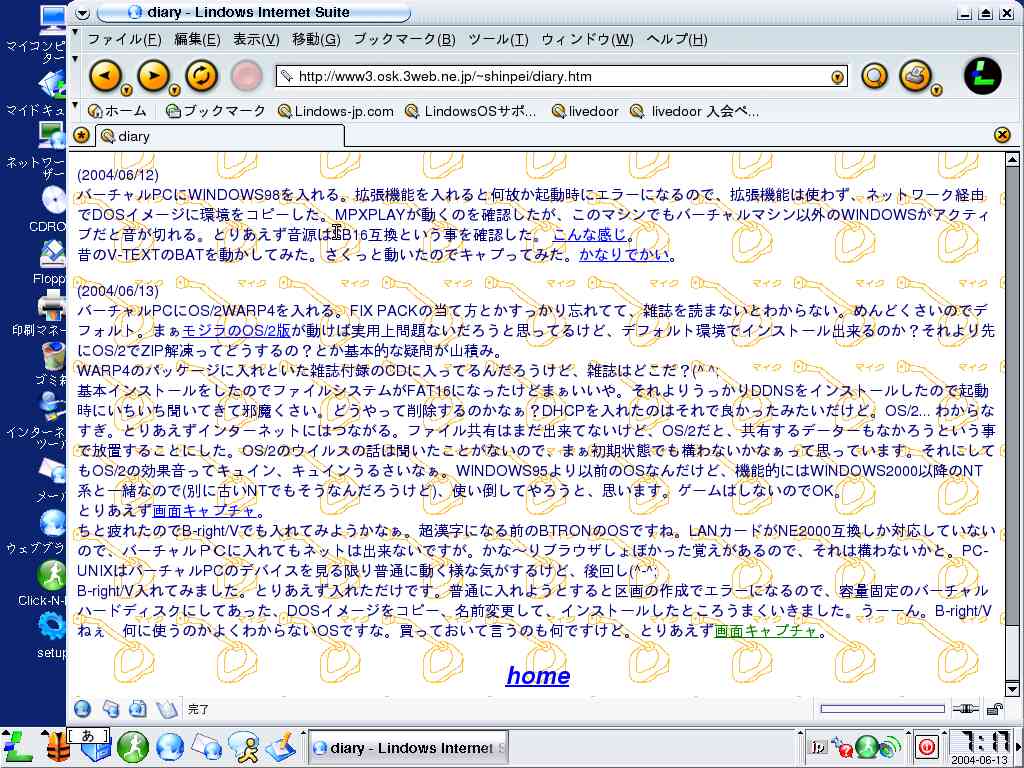Open the ブックマーク(B) menu

pos(404,39)
